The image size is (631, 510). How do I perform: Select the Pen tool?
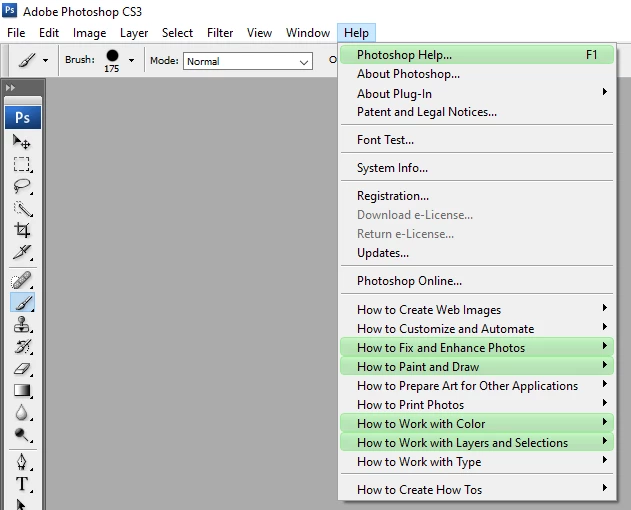coord(22,462)
